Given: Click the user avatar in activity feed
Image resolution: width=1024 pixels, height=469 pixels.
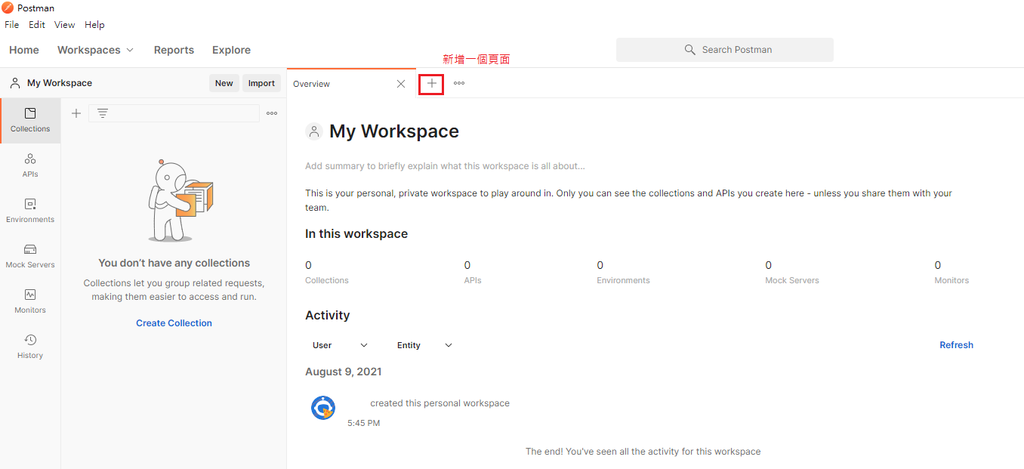Looking at the screenshot, I should point(323,408).
